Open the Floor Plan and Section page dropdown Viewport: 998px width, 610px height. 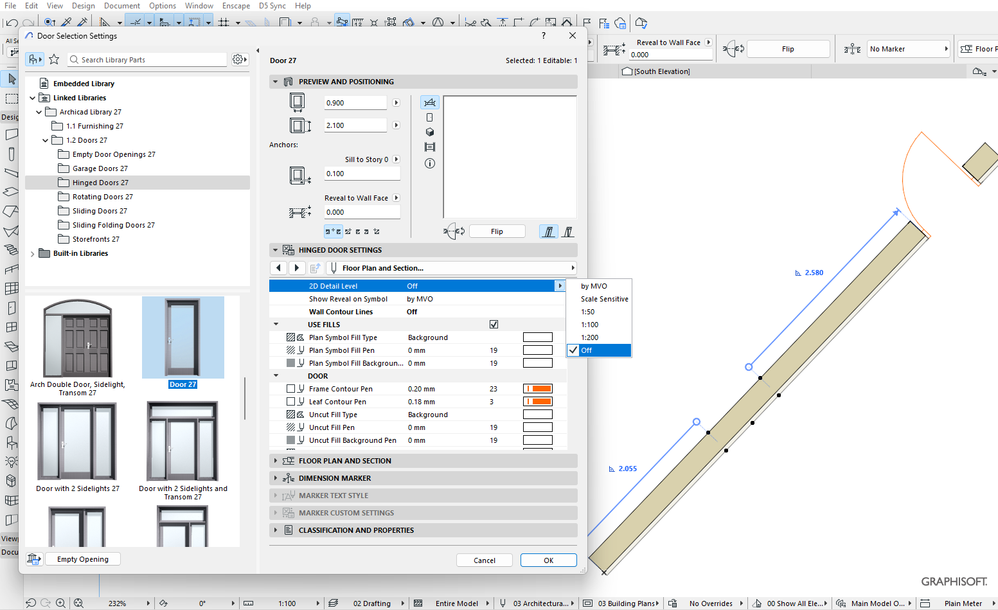tap(452, 268)
